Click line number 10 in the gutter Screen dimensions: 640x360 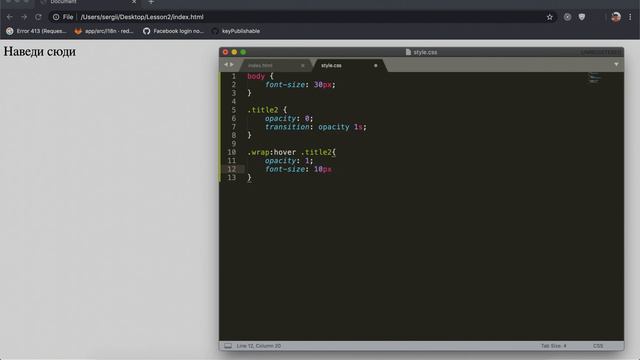click(232, 152)
